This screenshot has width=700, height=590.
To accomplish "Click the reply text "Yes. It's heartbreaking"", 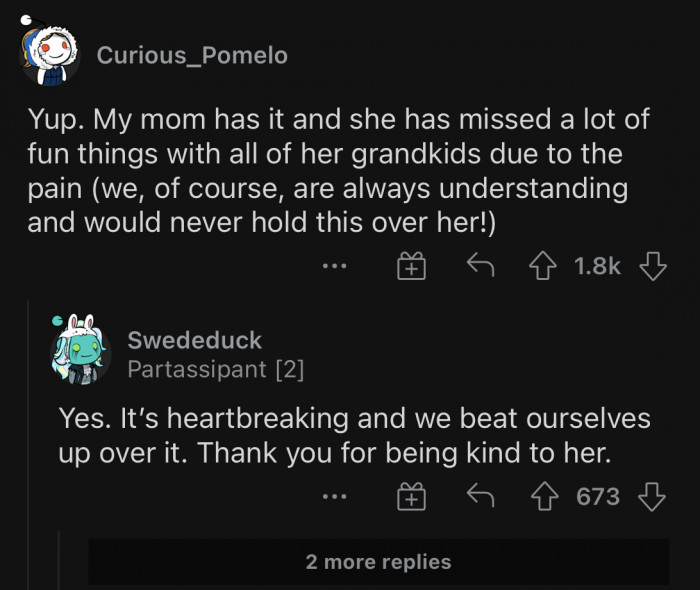I will click(354, 435).
